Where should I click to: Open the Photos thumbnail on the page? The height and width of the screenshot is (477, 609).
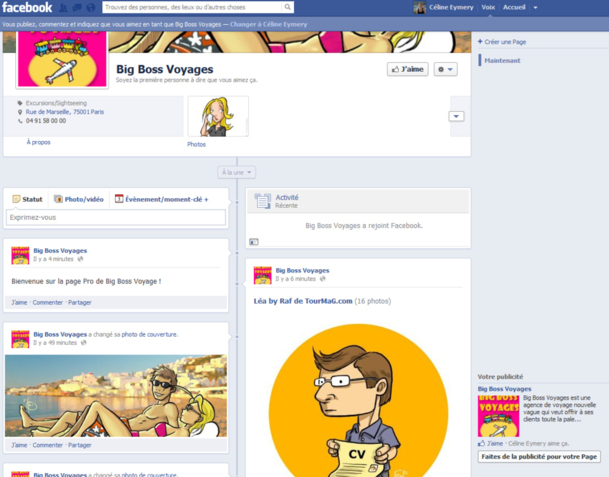(218, 116)
